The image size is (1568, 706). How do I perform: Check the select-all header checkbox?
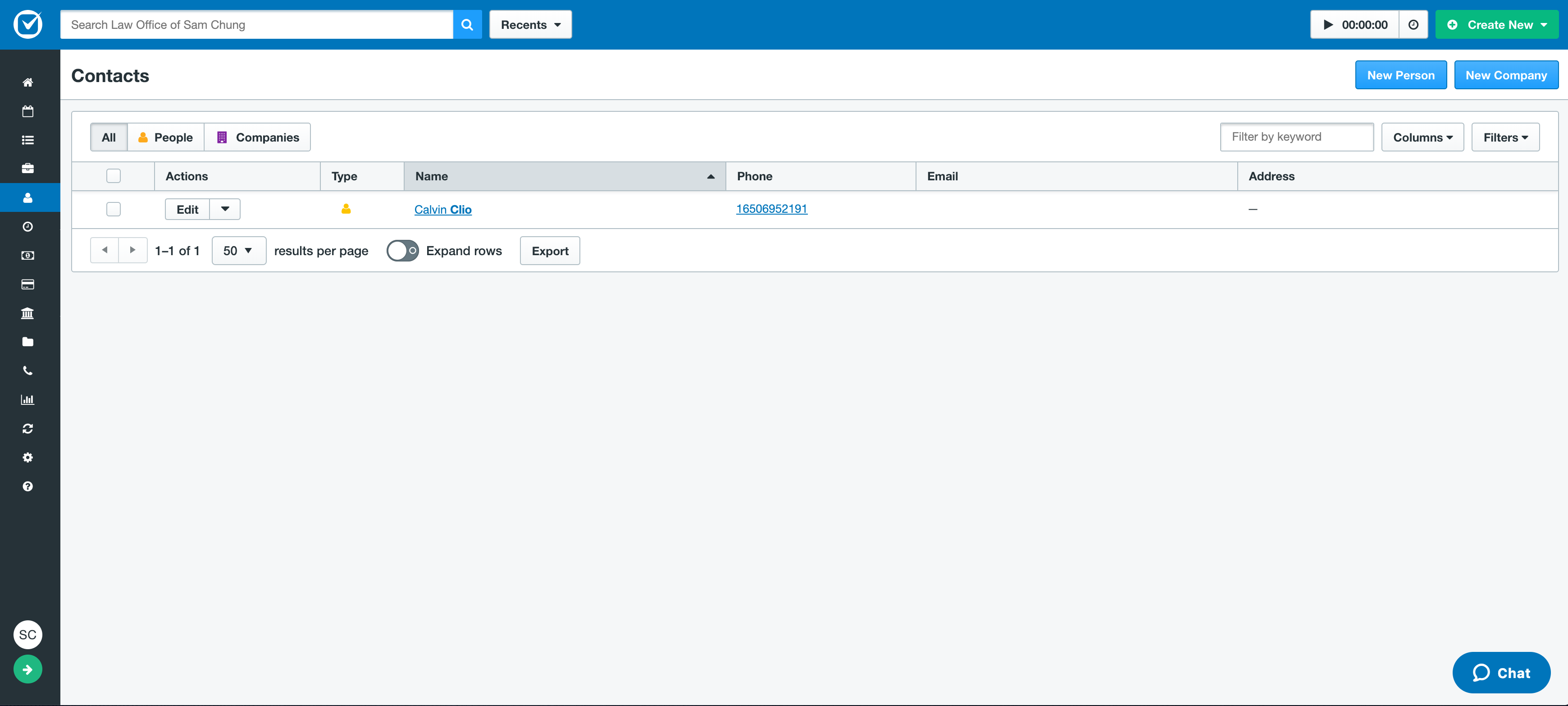(x=113, y=176)
